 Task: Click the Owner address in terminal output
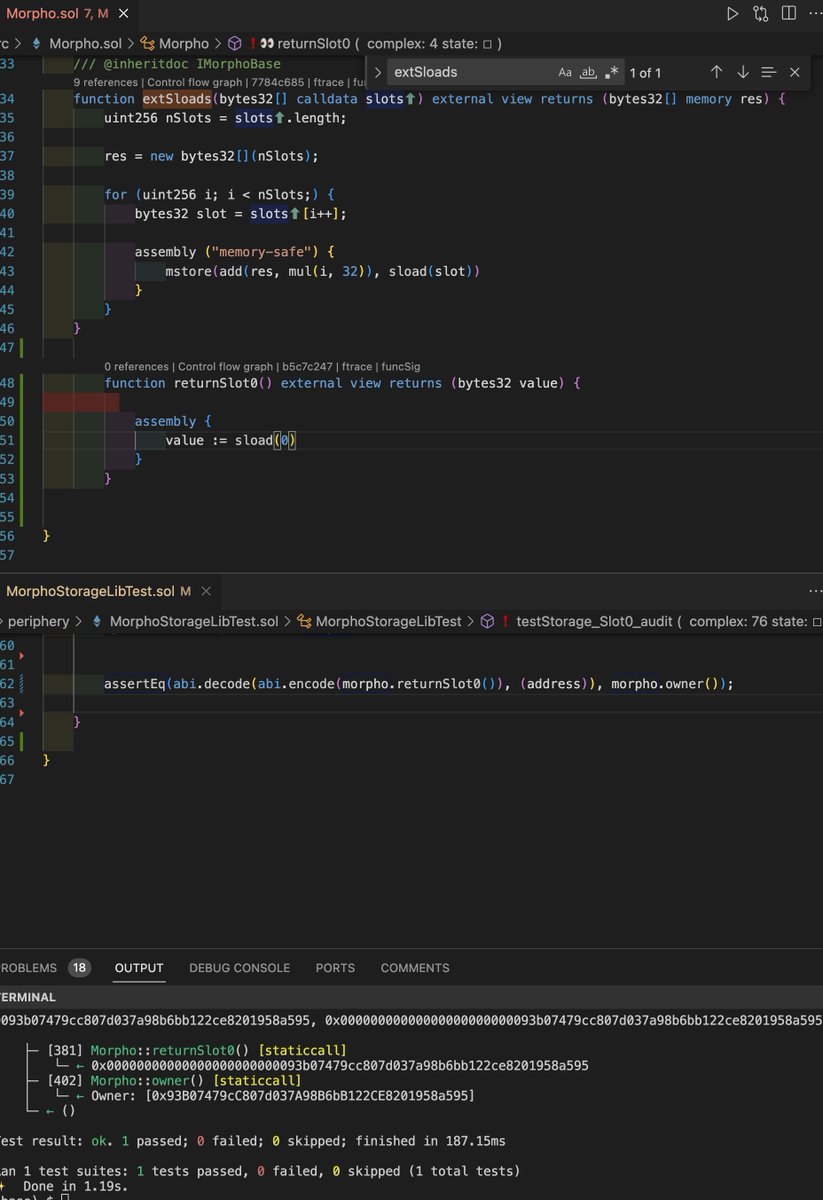pos(310,1096)
